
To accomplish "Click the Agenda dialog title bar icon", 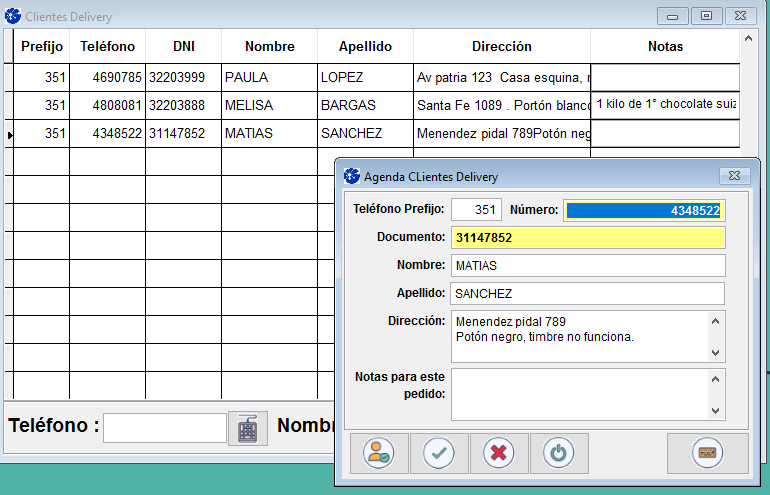I will (x=351, y=176).
